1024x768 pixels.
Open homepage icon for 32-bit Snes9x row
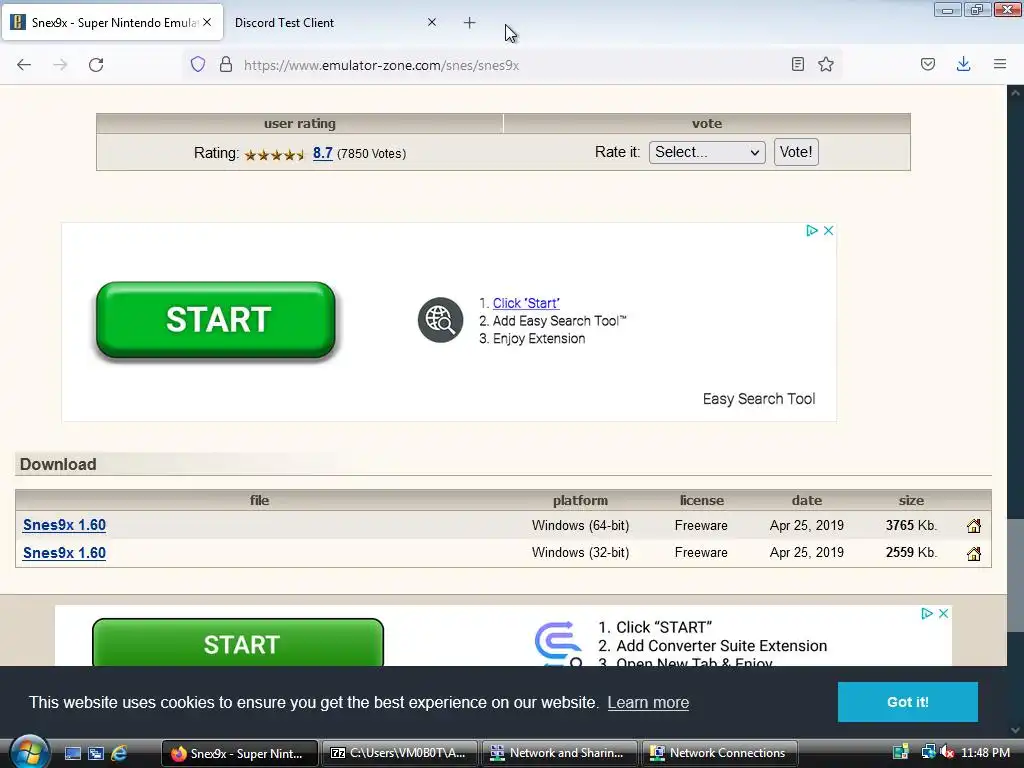pos(974,554)
